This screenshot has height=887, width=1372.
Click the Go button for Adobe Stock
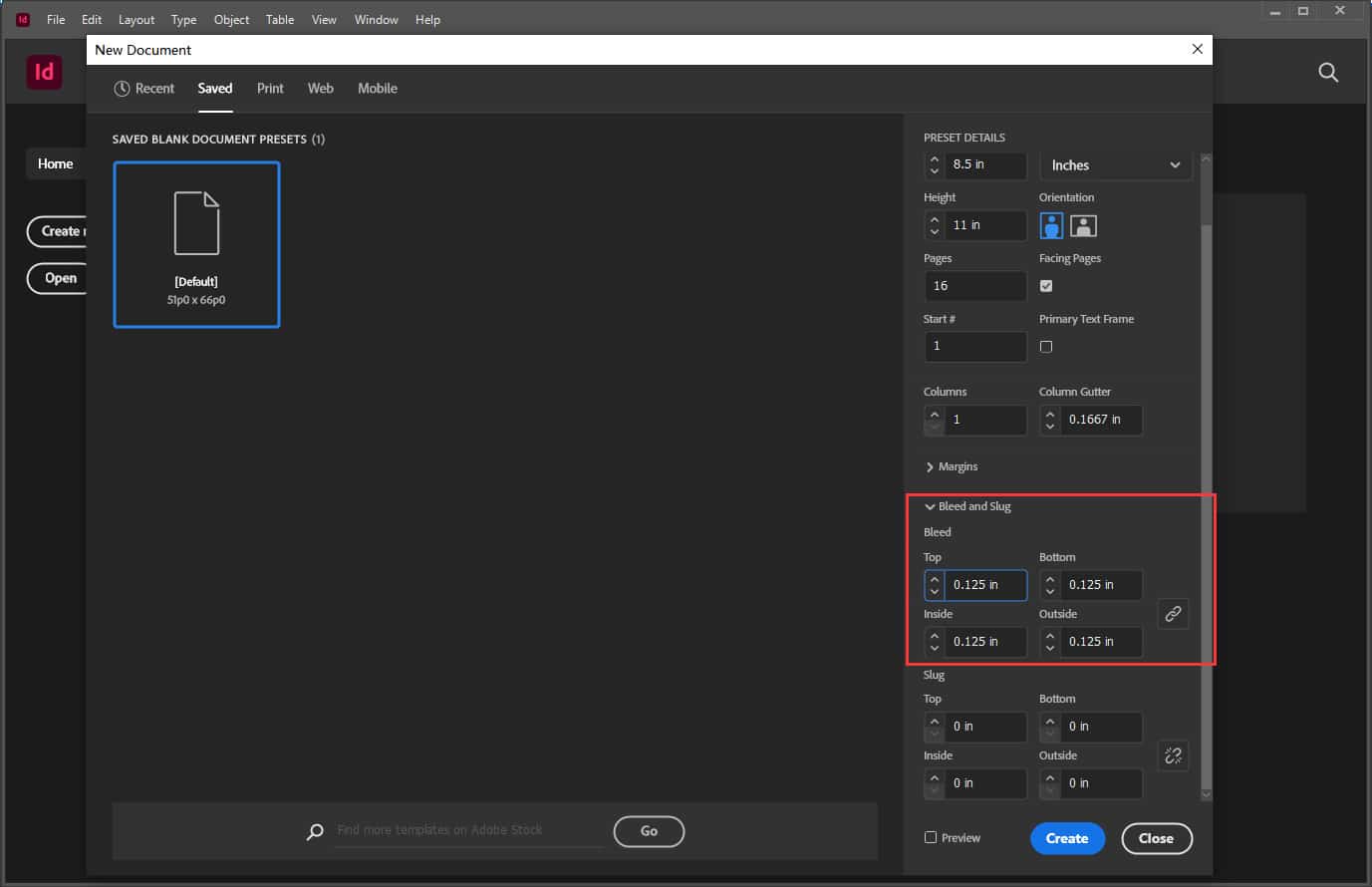[649, 831]
